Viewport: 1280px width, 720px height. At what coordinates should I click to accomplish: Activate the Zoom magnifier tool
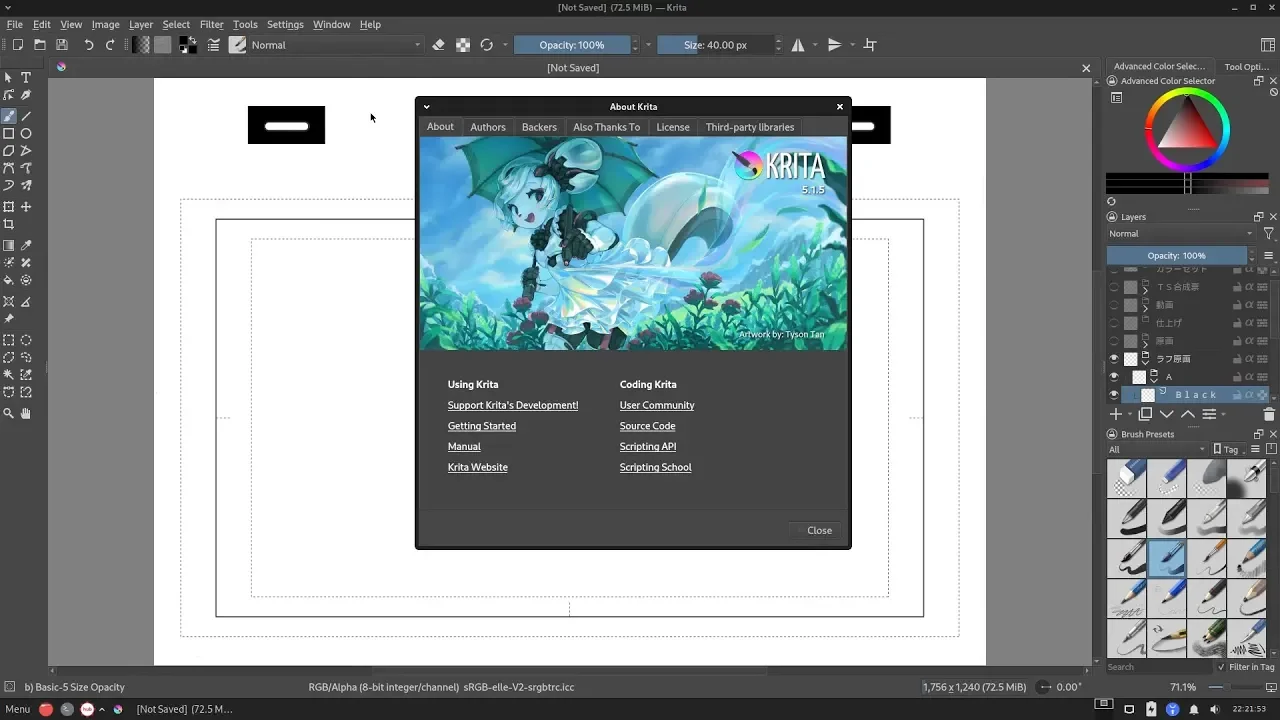(x=9, y=413)
